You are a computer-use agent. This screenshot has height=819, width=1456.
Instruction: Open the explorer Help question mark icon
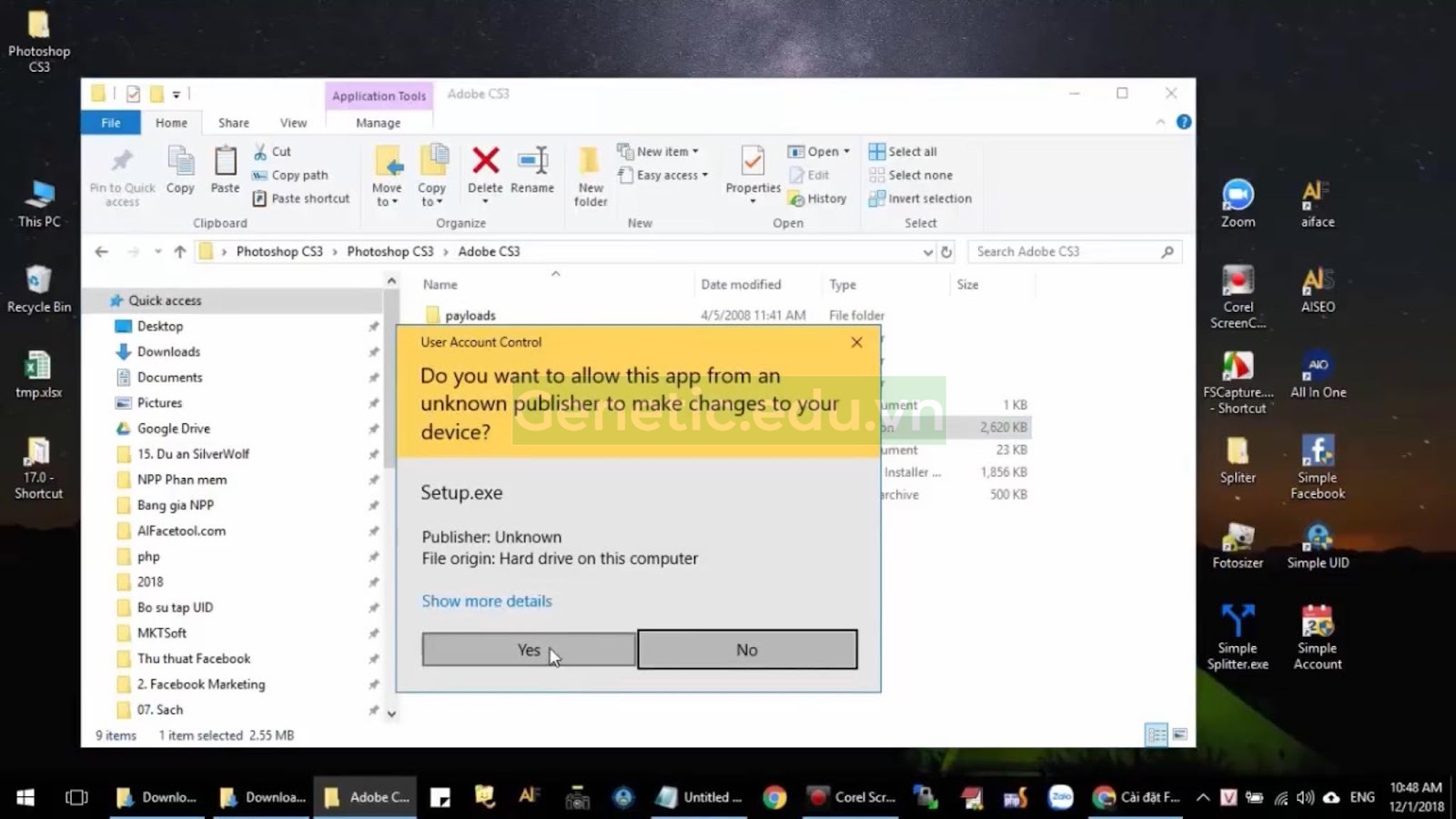pyautogui.click(x=1183, y=122)
